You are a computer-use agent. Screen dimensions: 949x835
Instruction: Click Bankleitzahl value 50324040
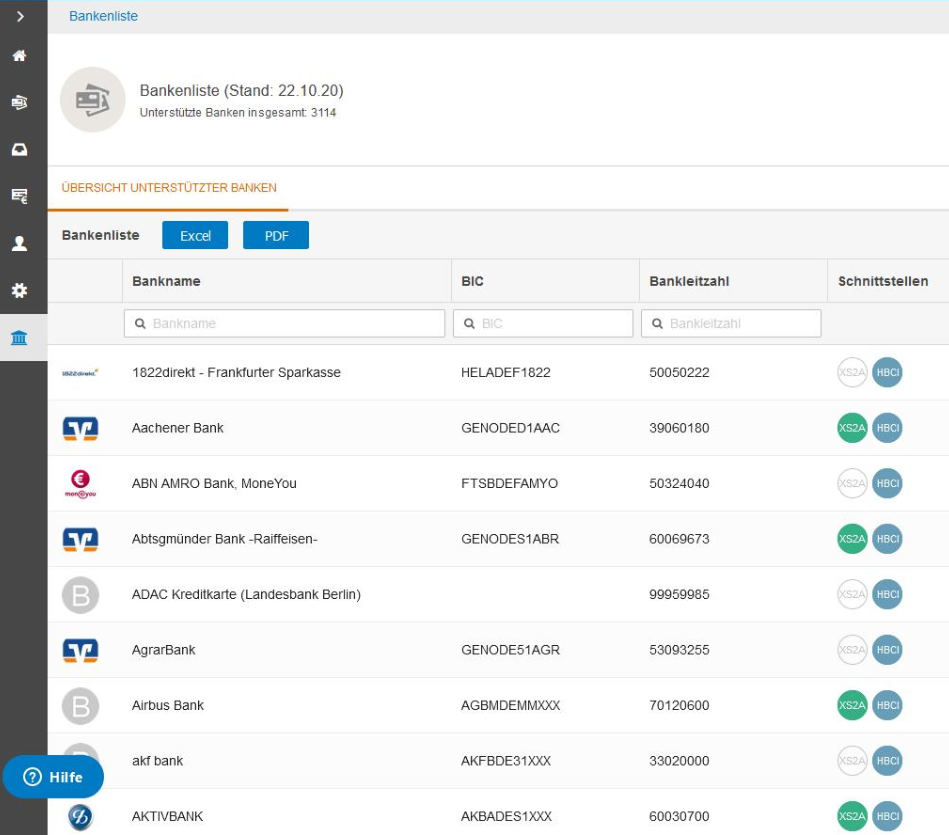point(679,483)
